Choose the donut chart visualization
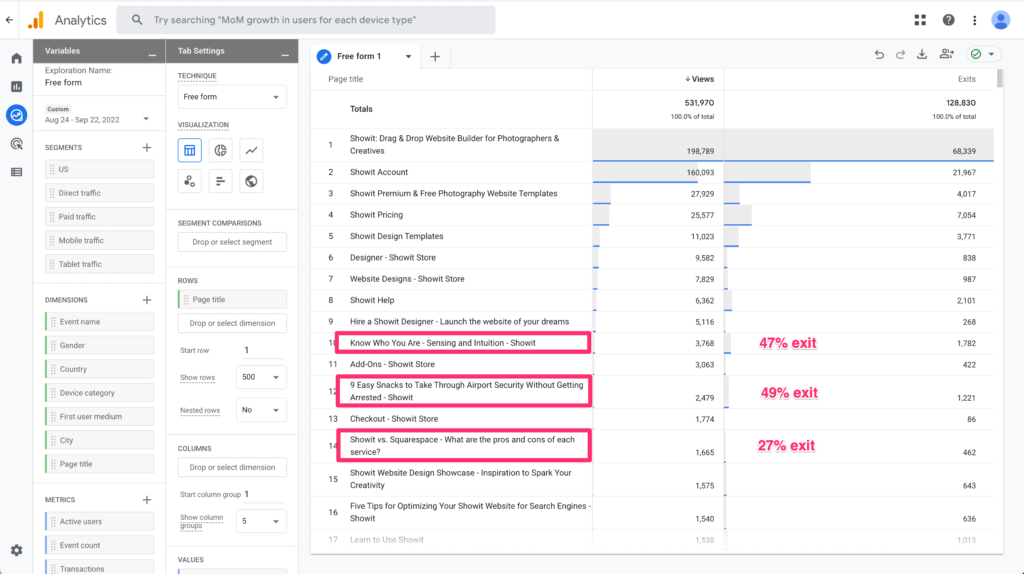1024x574 pixels. tap(221, 151)
